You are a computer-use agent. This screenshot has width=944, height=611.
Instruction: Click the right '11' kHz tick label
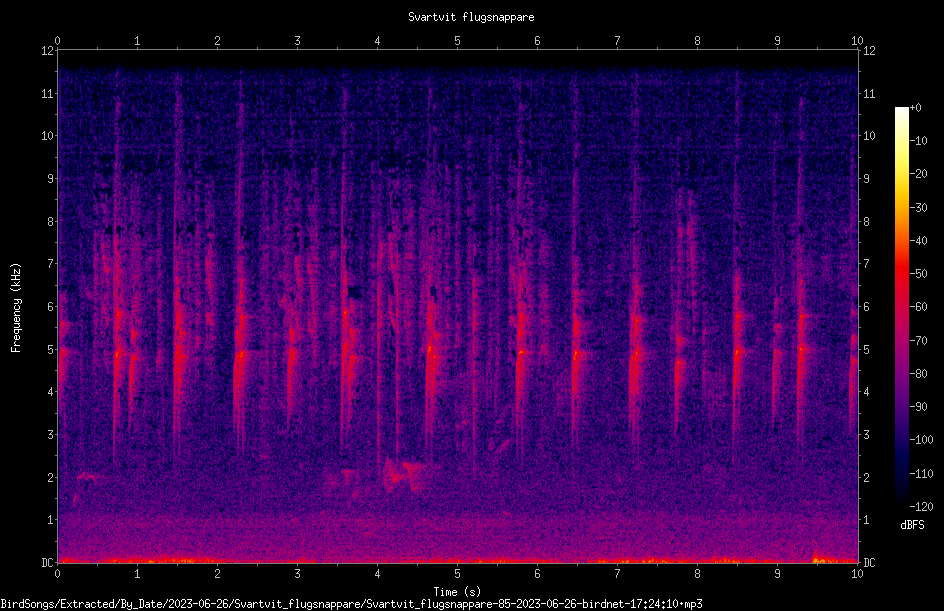[869, 93]
